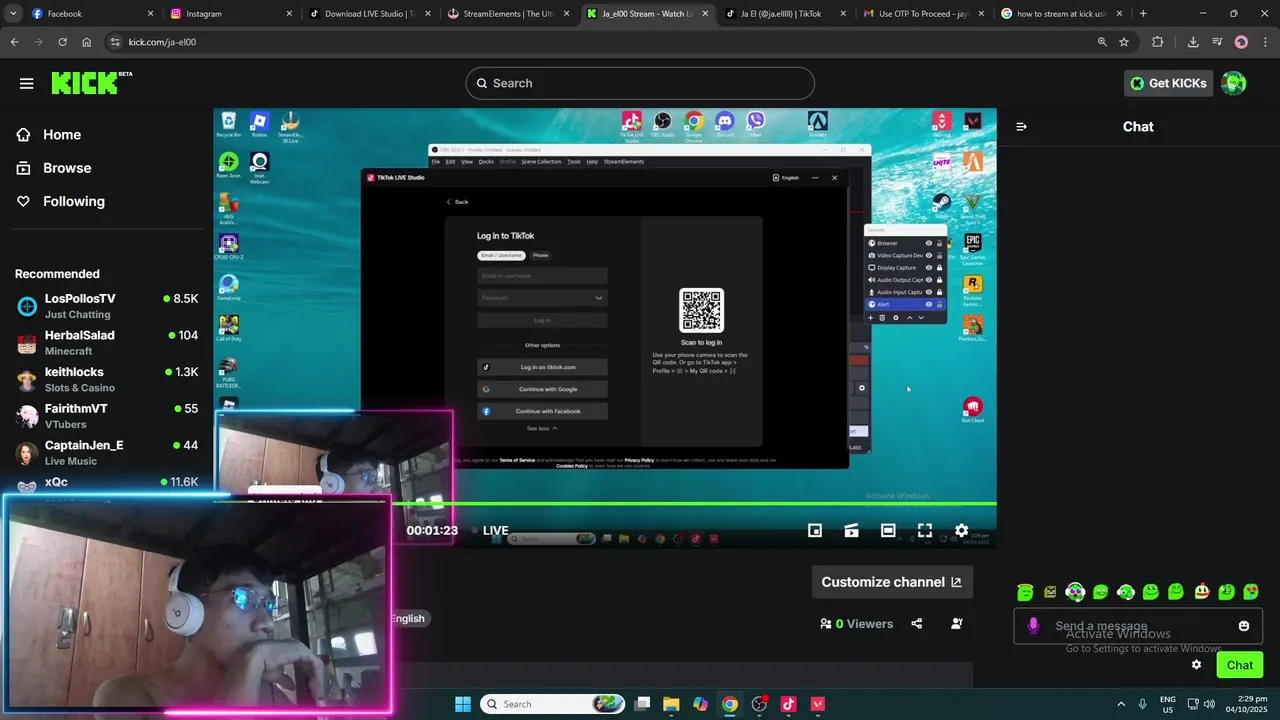Insert the yellow red-hat emote

coord(1201,592)
